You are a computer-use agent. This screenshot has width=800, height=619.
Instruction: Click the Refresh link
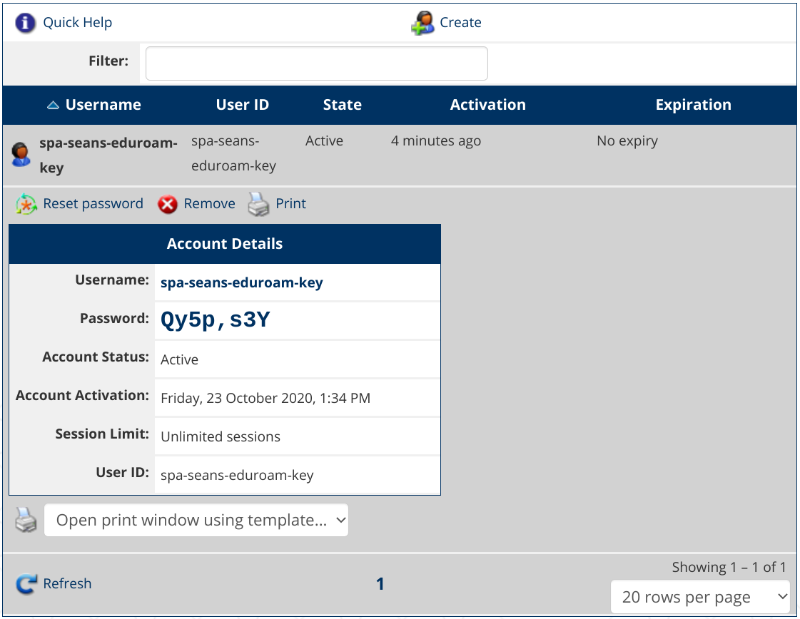pyautogui.click(x=67, y=583)
